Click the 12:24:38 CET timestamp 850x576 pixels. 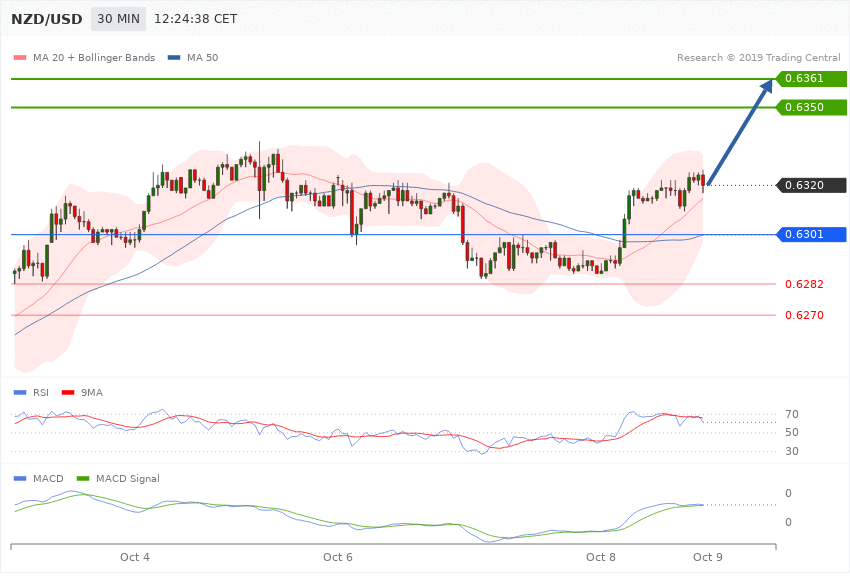pyautogui.click(x=196, y=19)
